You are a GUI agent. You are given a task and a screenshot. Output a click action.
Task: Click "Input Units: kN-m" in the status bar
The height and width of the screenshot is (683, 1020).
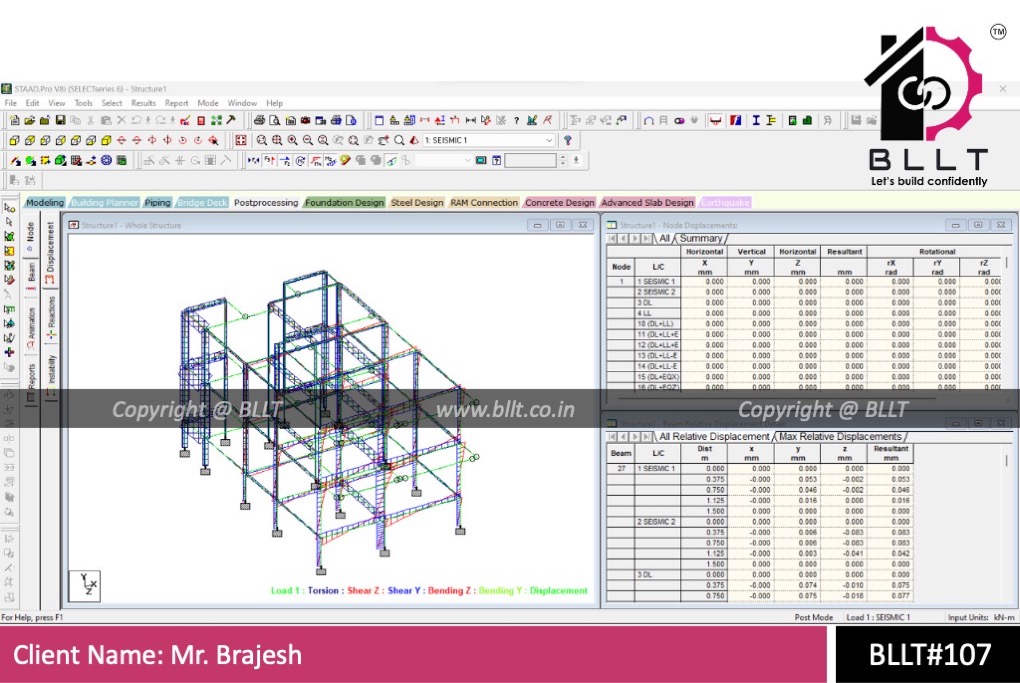pyautogui.click(x=981, y=617)
